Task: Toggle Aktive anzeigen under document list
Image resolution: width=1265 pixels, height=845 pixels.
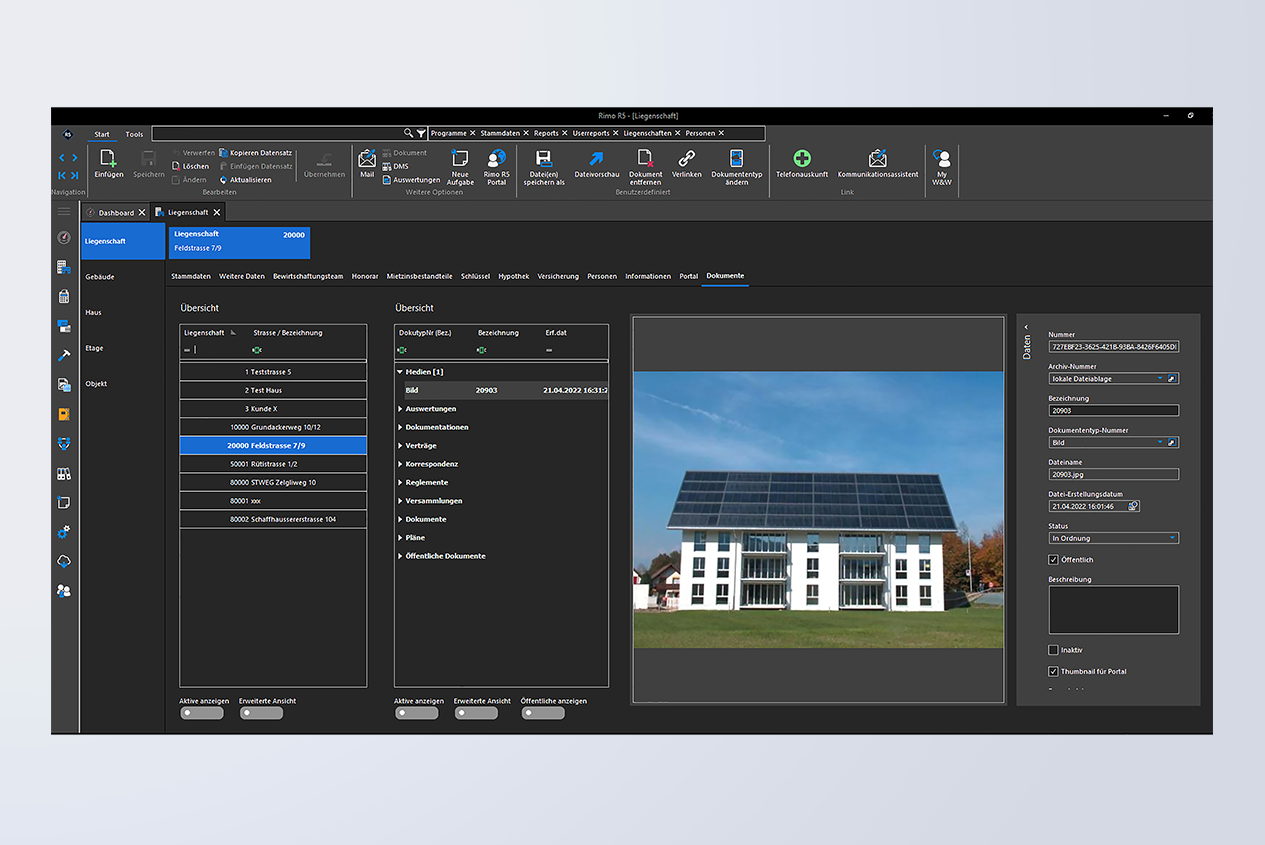Action: 416,714
